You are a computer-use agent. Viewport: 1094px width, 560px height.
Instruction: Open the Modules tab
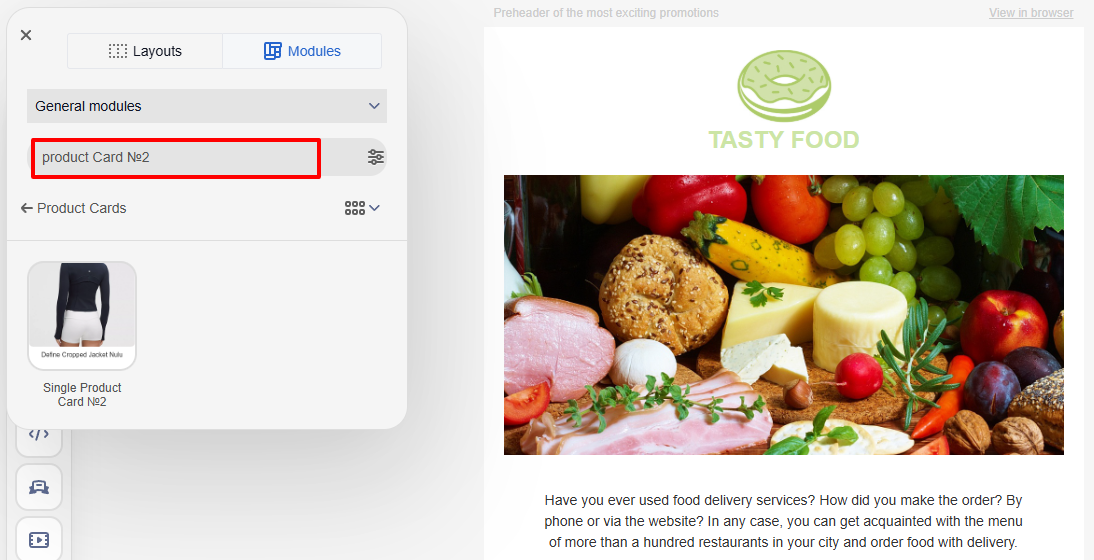302,51
